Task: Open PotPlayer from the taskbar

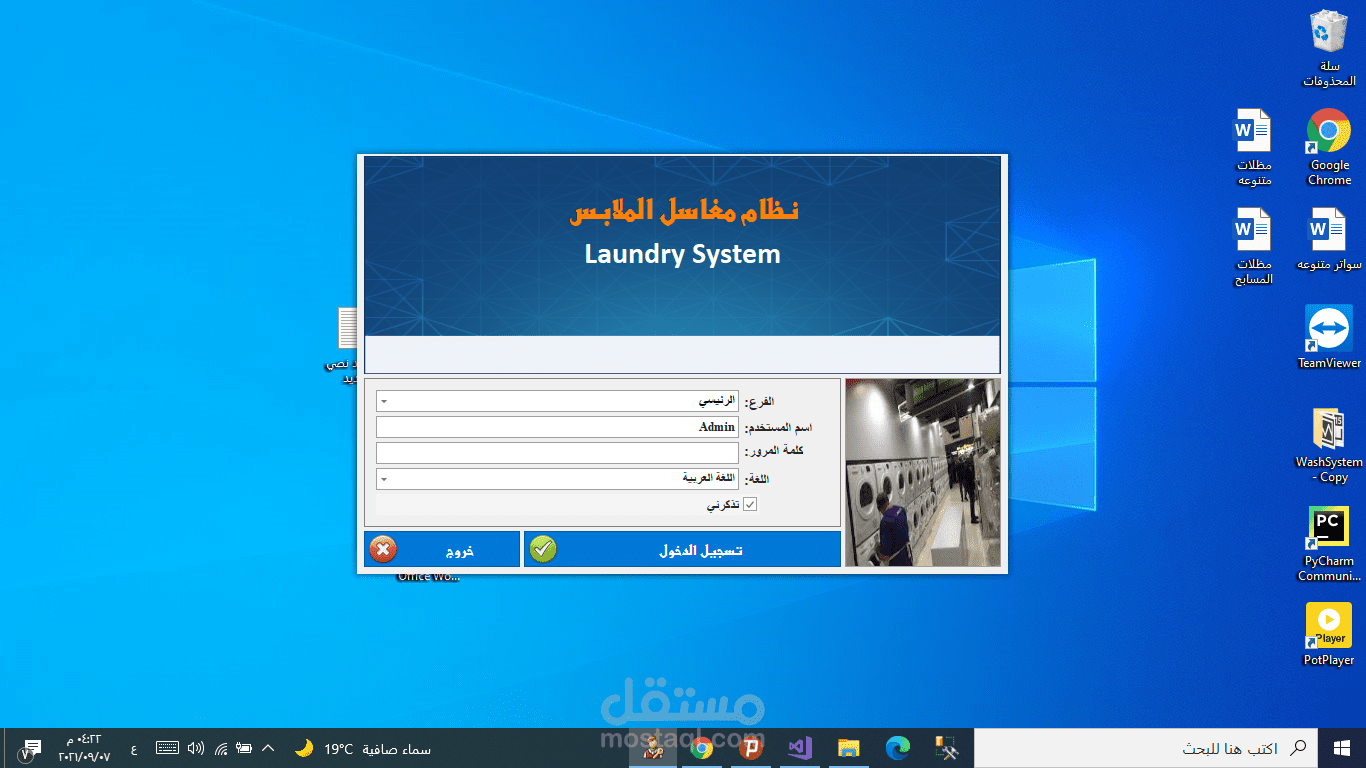Action: click(750, 748)
